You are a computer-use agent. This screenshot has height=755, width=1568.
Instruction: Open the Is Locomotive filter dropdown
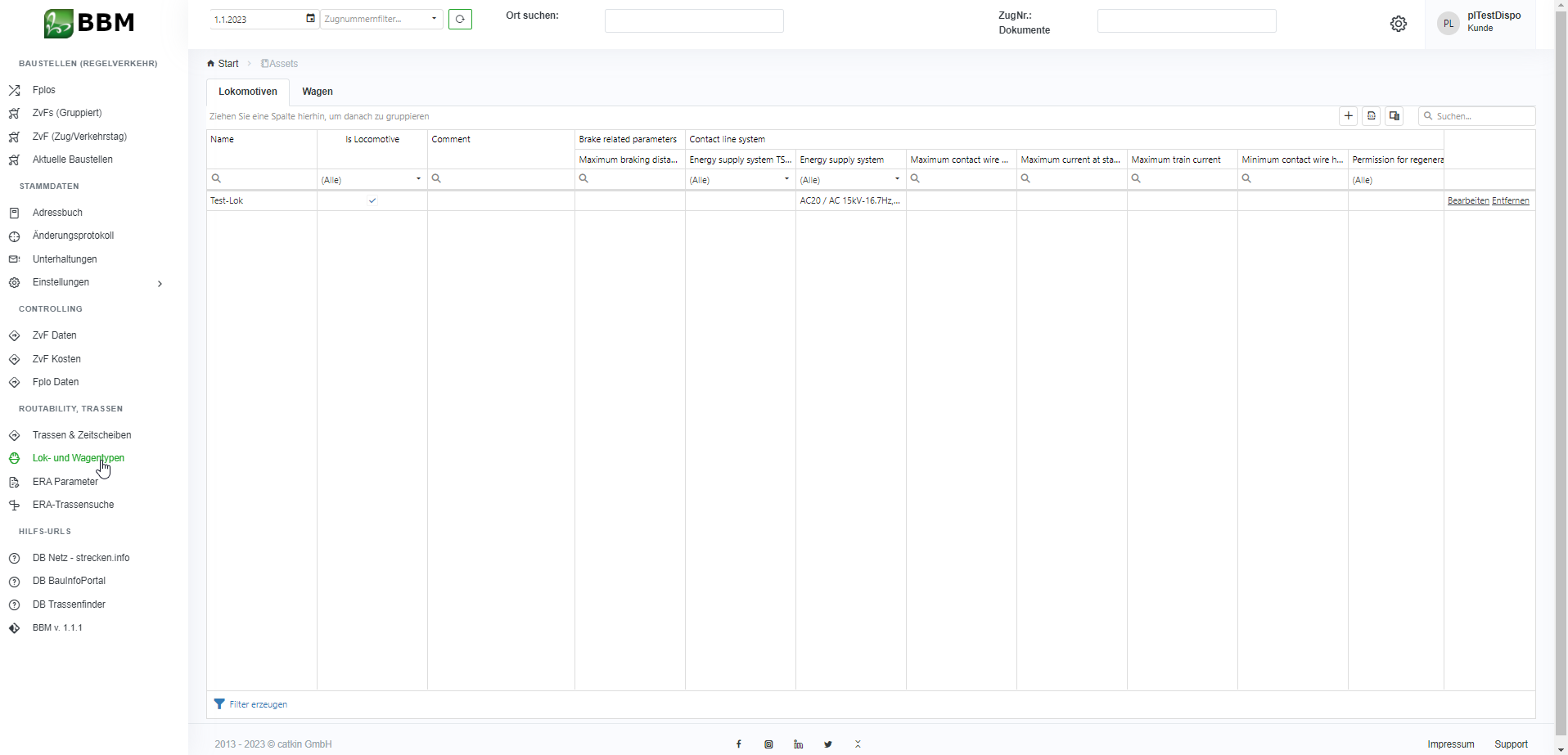[418, 179]
